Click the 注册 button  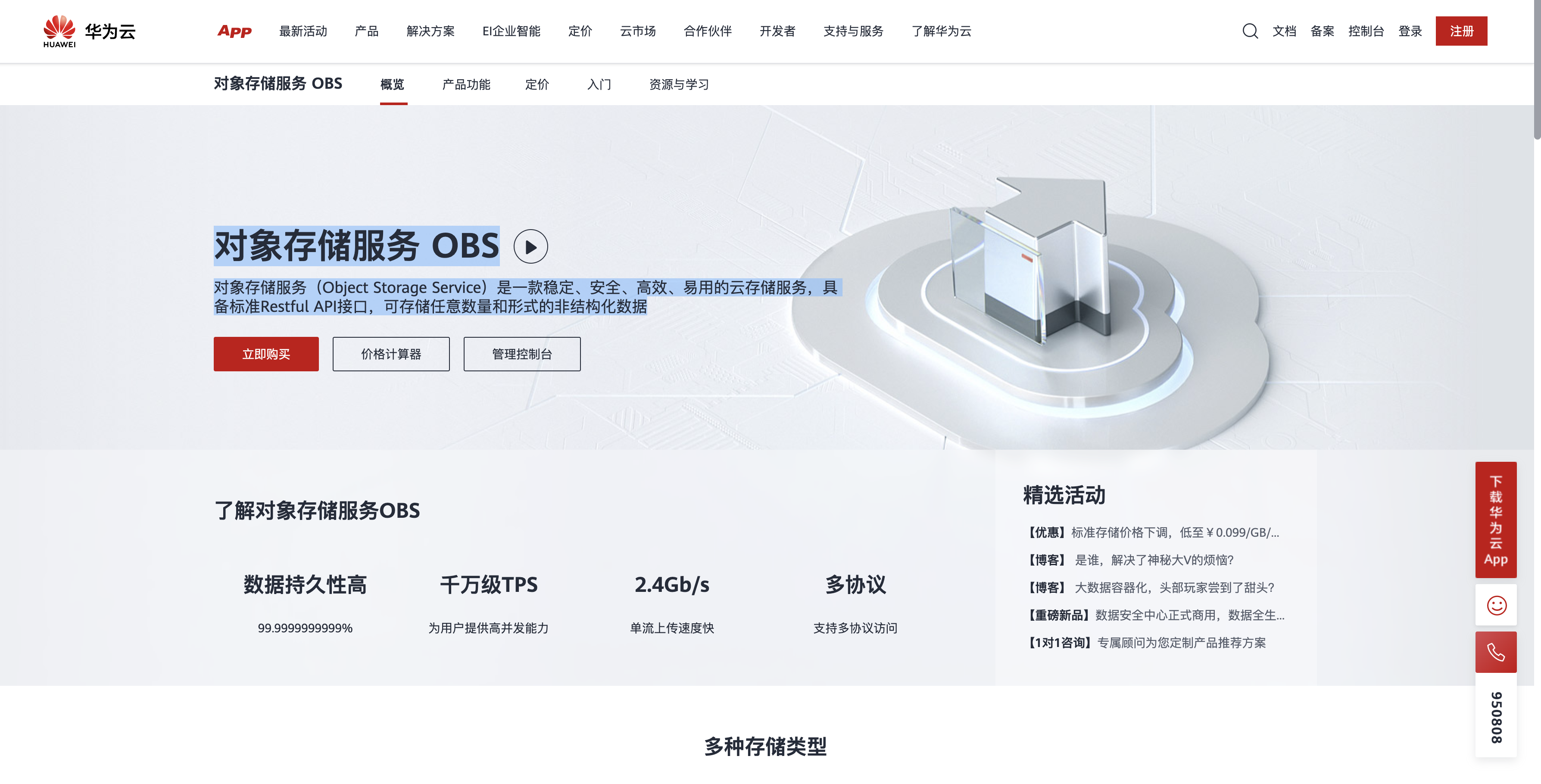1461,31
